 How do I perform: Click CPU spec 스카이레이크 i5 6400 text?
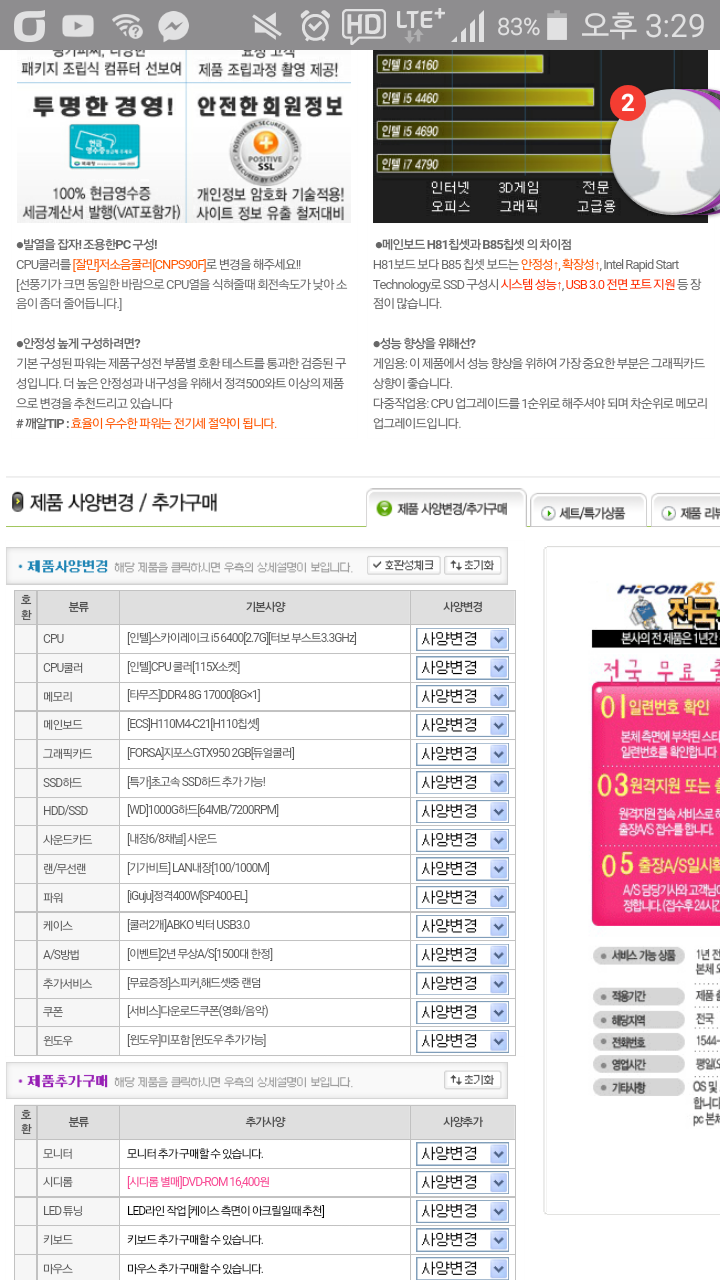point(241,639)
